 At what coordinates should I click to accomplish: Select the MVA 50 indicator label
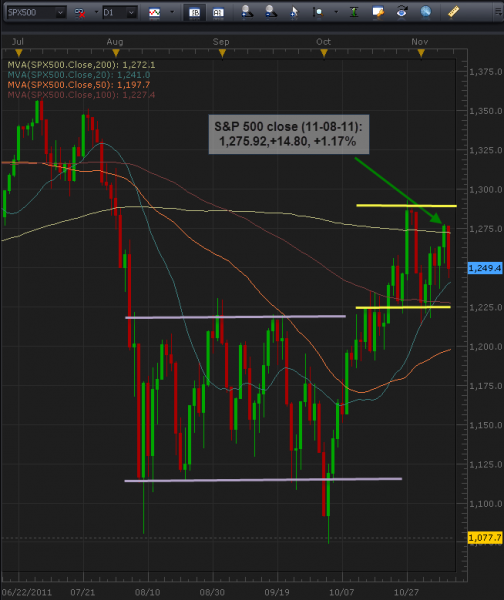pyautogui.click(x=79, y=85)
